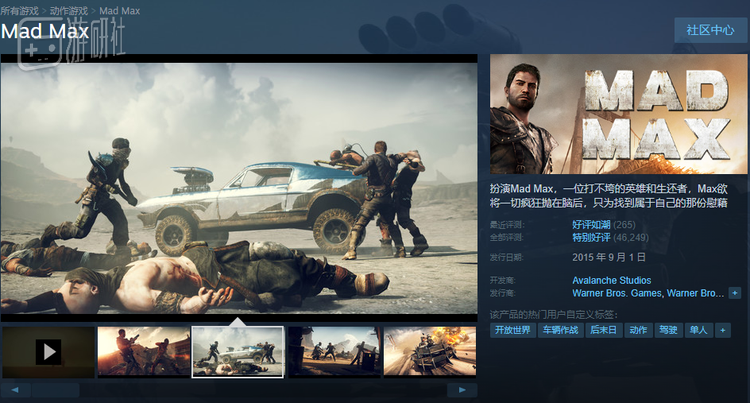Select the two gunmen screenshot thumbnail
This screenshot has width=750, height=403.
point(143,352)
